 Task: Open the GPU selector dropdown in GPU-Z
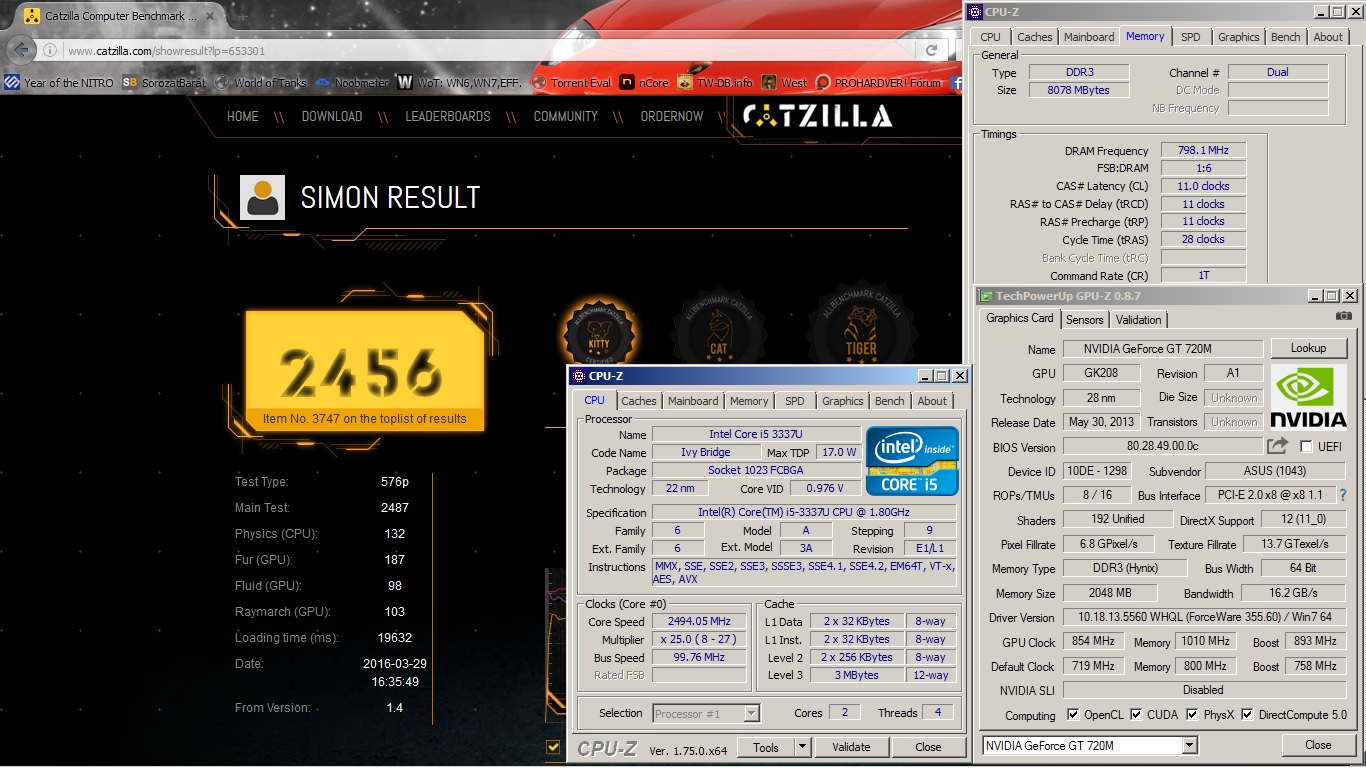(x=1189, y=745)
